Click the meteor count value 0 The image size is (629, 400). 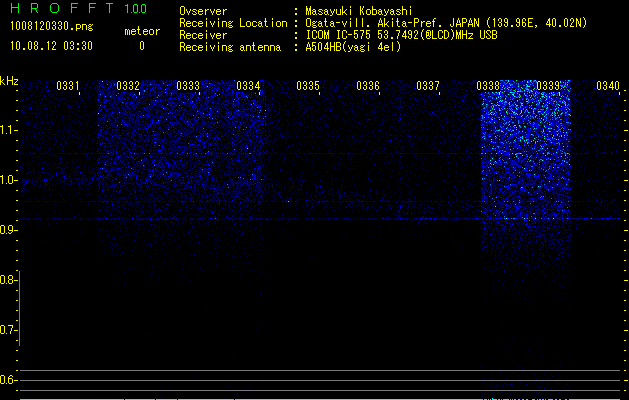click(142, 46)
